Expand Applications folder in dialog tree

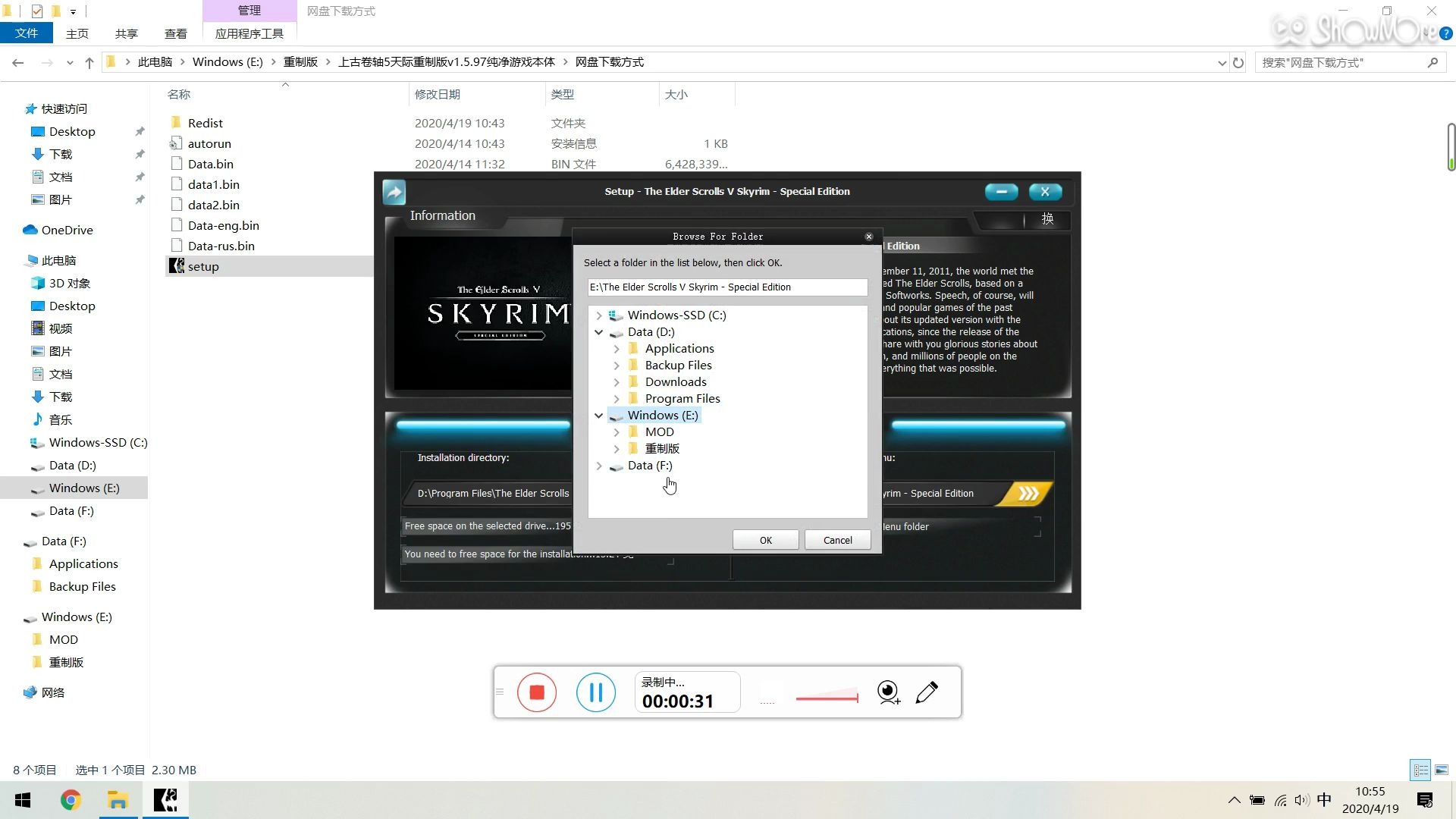(617, 349)
